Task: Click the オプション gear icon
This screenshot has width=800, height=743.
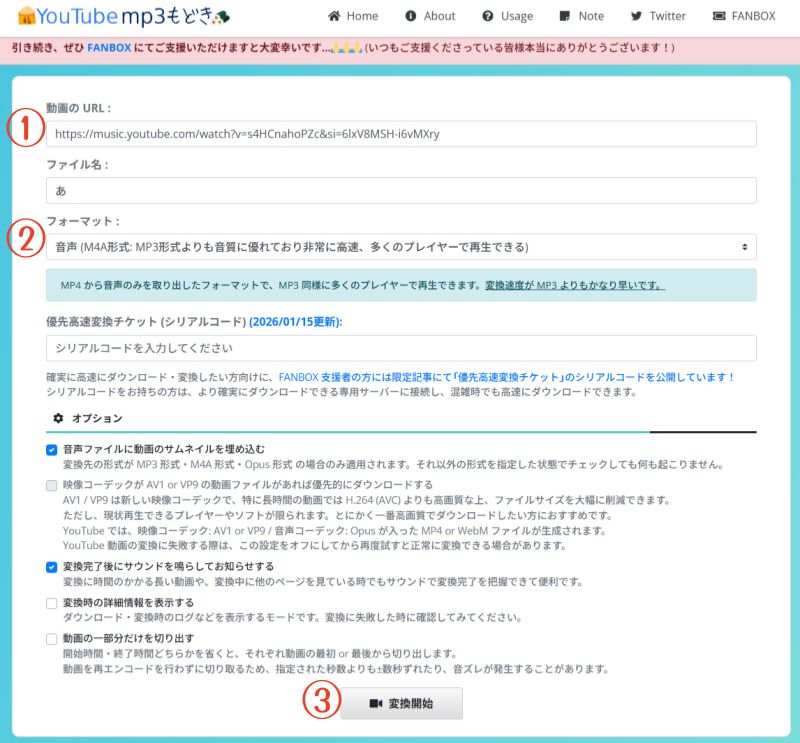Action: pyautogui.click(x=58, y=418)
